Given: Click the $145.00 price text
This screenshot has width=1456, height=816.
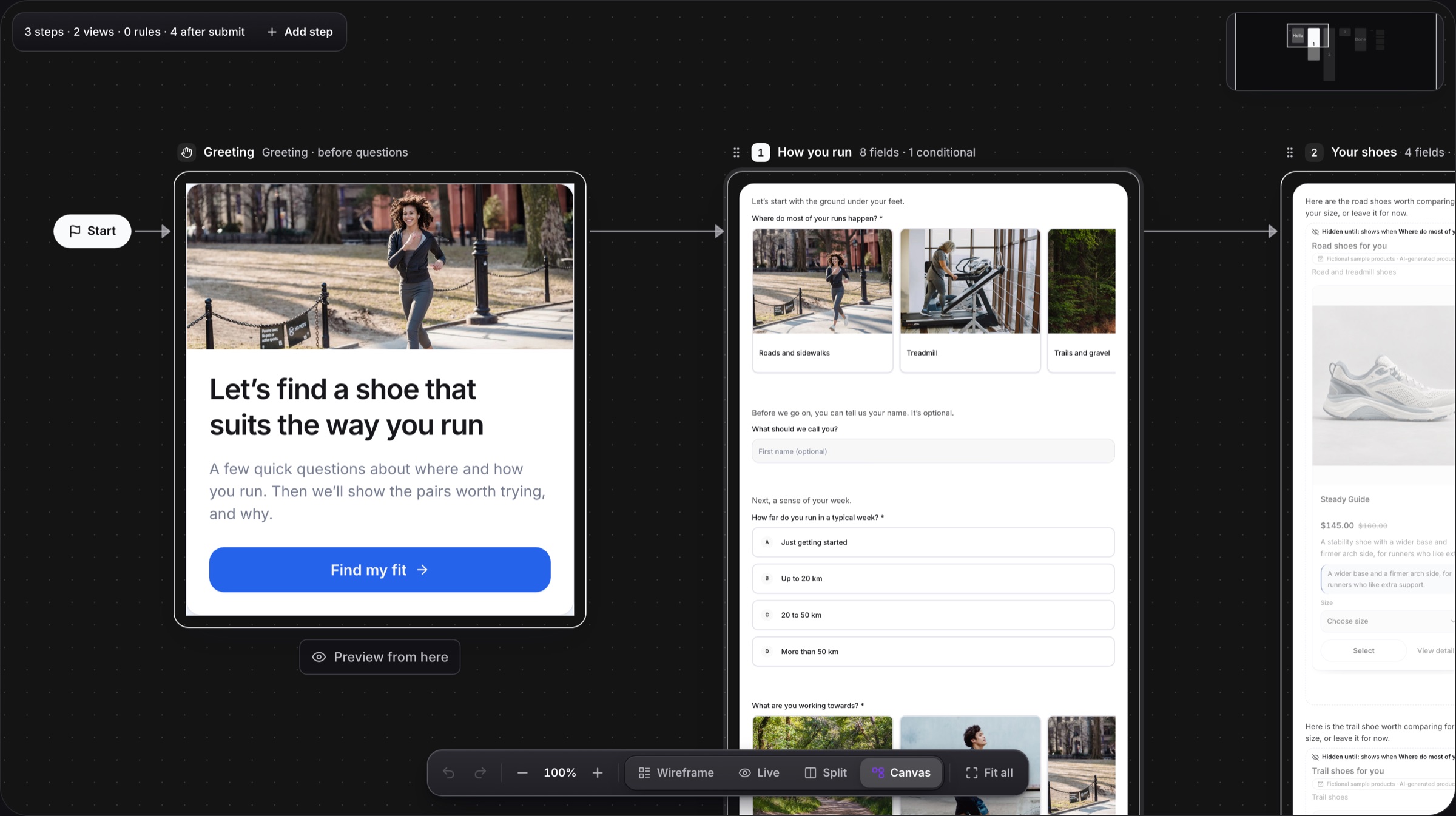Looking at the screenshot, I should [1337, 525].
